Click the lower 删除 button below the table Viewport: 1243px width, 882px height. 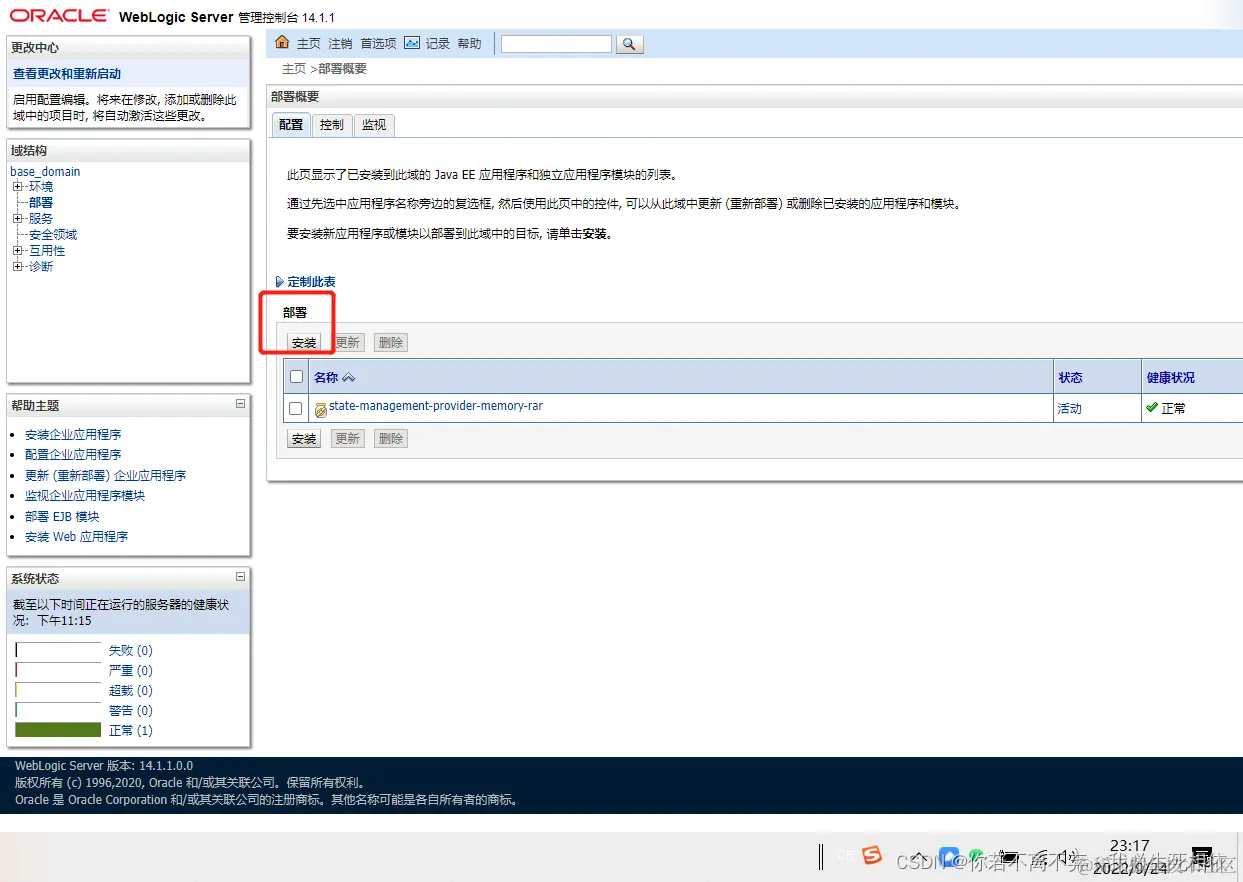391,439
